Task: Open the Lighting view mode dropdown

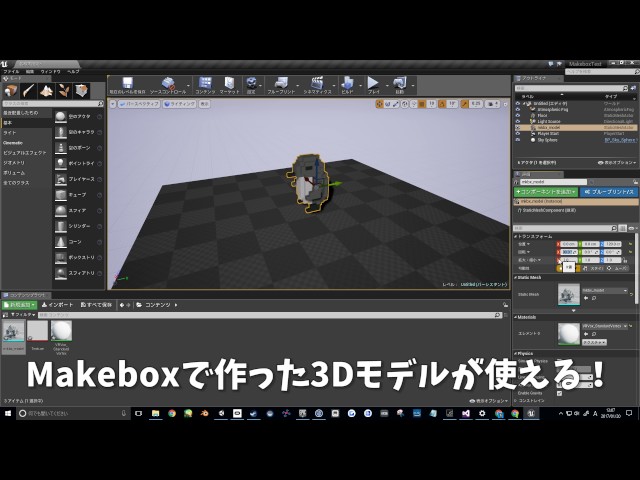Action: click(180, 104)
